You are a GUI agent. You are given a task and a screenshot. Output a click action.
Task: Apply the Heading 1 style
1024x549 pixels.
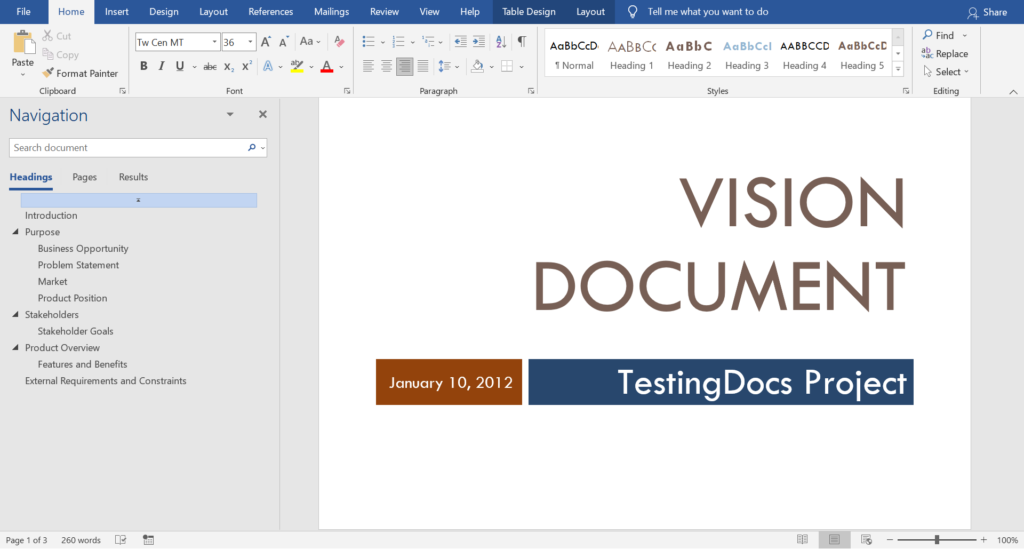tap(632, 54)
